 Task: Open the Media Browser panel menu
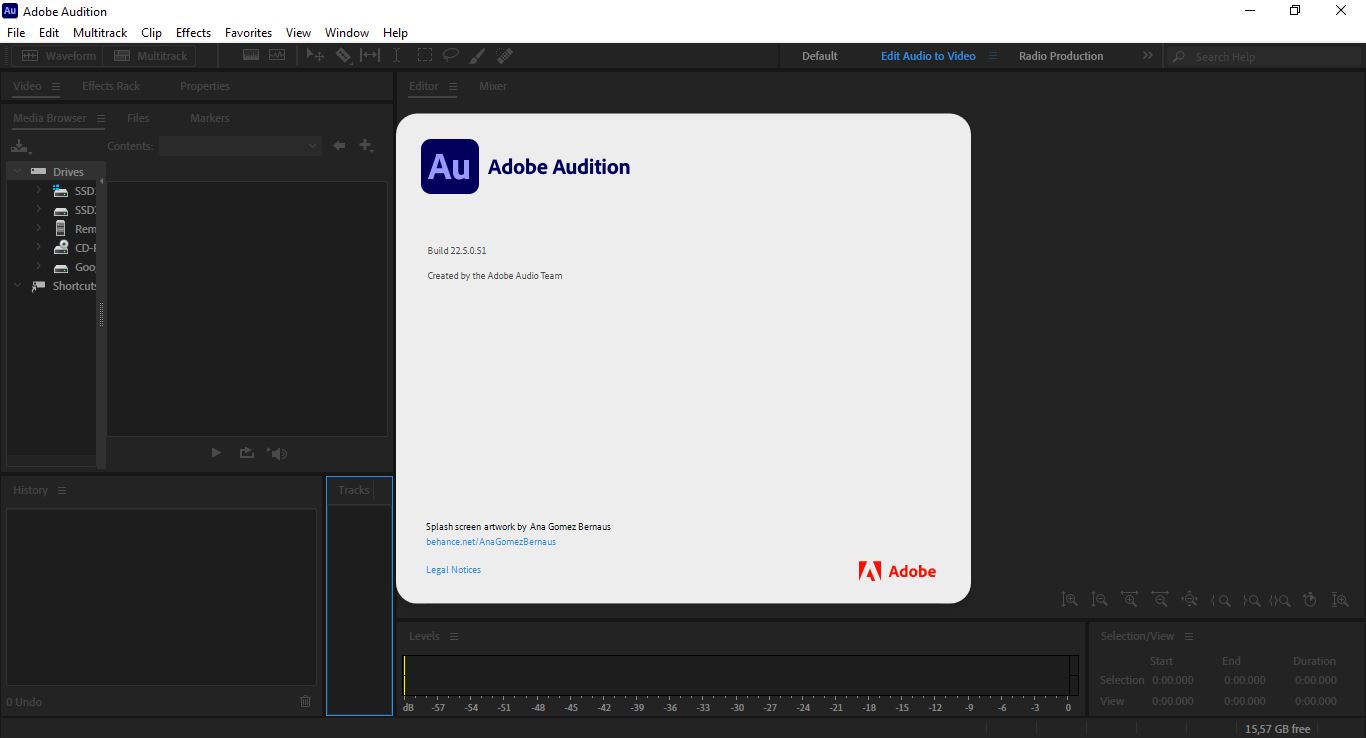pyautogui.click(x=100, y=118)
